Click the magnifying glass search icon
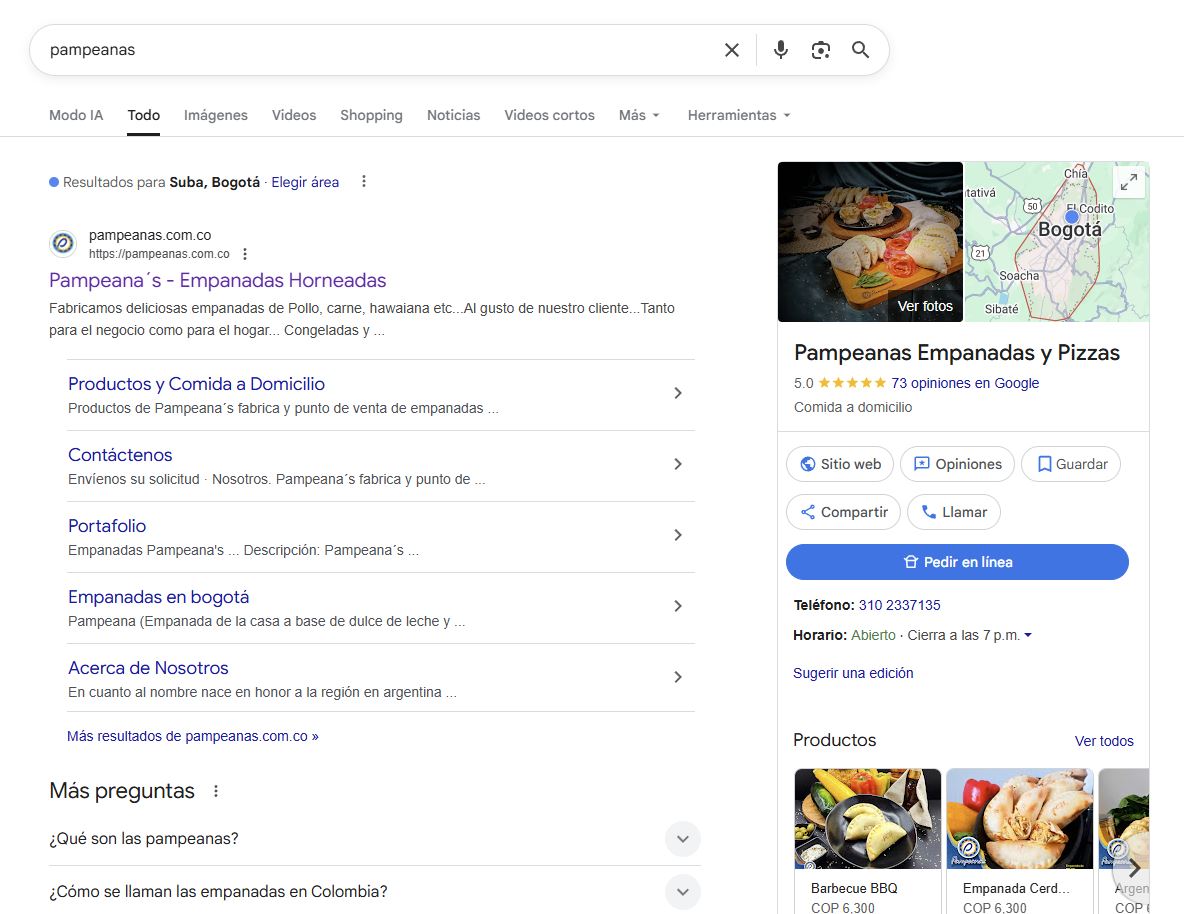1184x914 pixels. point(860,50)
